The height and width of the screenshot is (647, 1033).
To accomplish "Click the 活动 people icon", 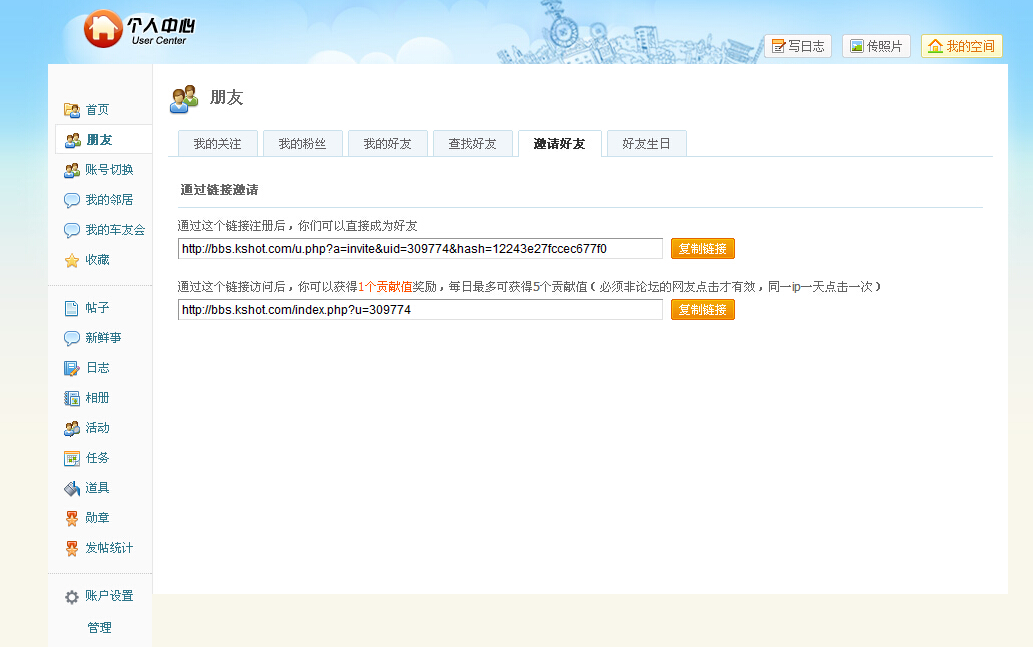I will [x=71, y=429].
